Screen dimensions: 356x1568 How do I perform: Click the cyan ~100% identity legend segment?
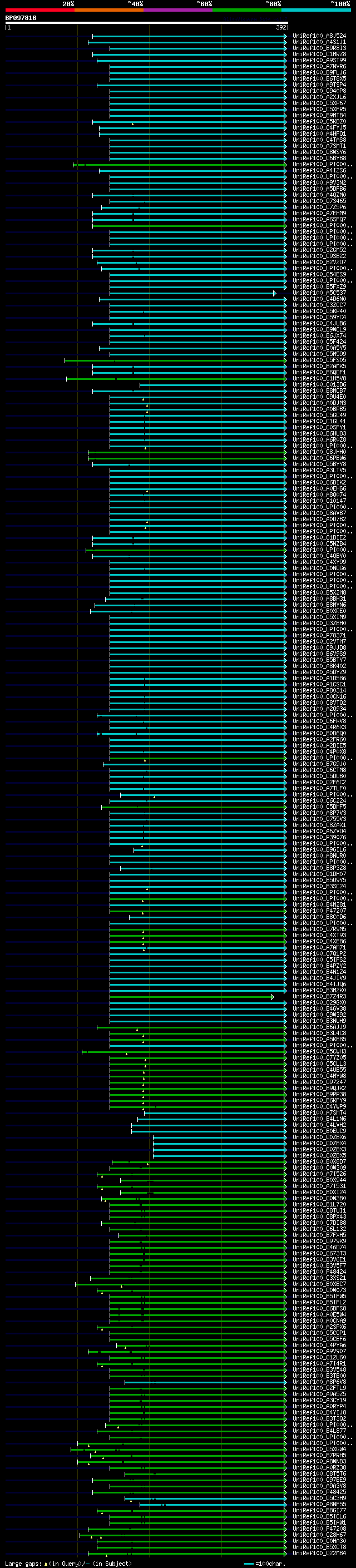316,10
